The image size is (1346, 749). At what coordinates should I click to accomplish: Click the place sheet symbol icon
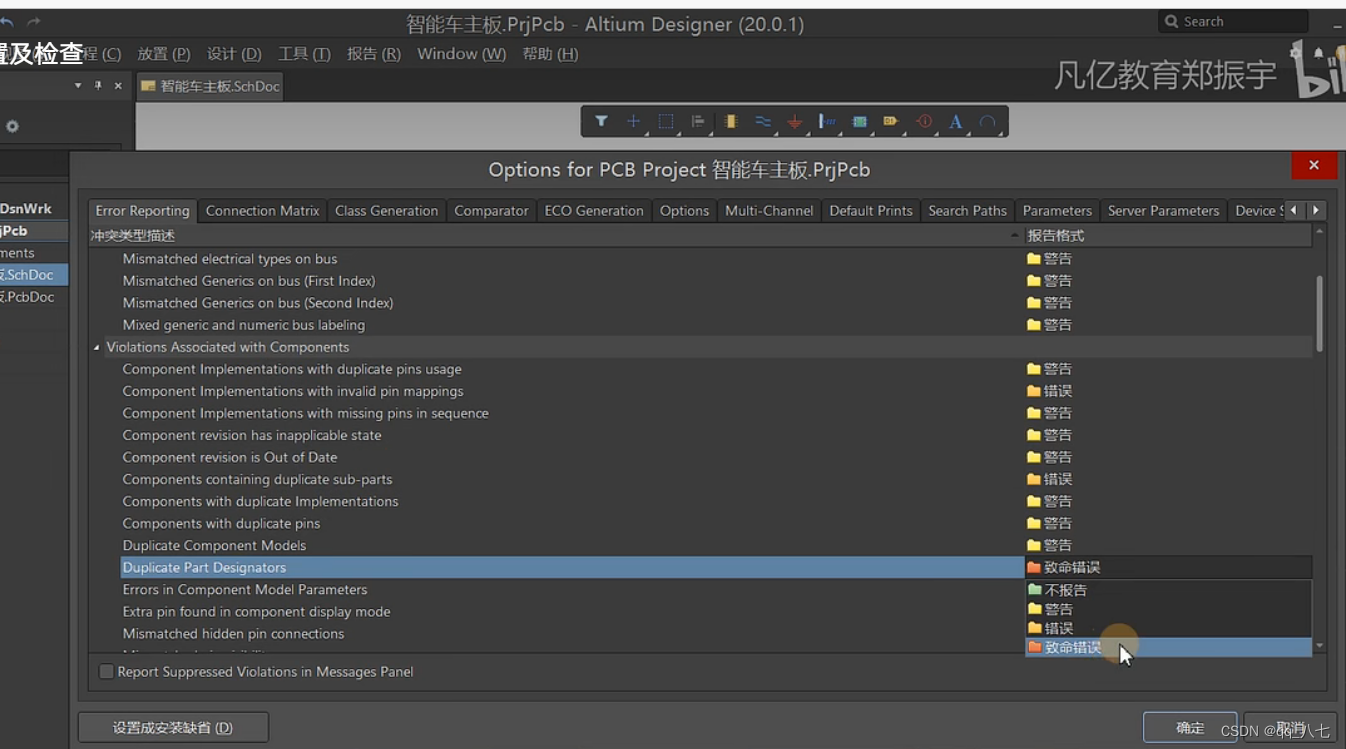pos(859,122)
